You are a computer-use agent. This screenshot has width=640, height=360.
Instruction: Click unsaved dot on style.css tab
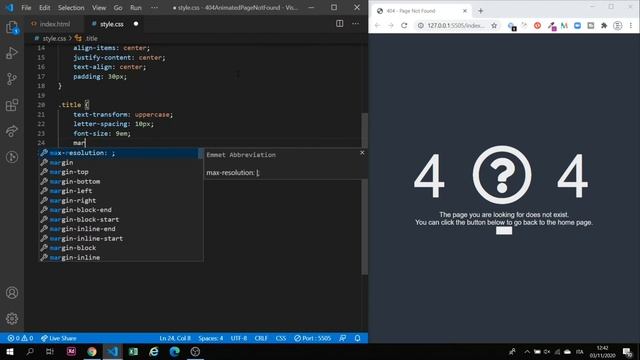coord(136,24)
